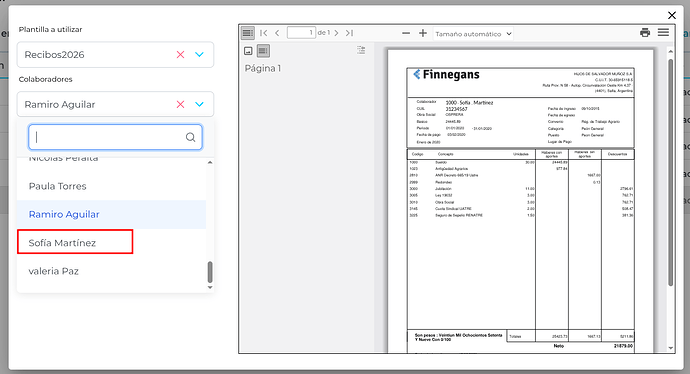The image size is (690, 374).
Task: Select Ramiro Aguilar in the list
Action: pyautogui.click(x=111, y=214)
